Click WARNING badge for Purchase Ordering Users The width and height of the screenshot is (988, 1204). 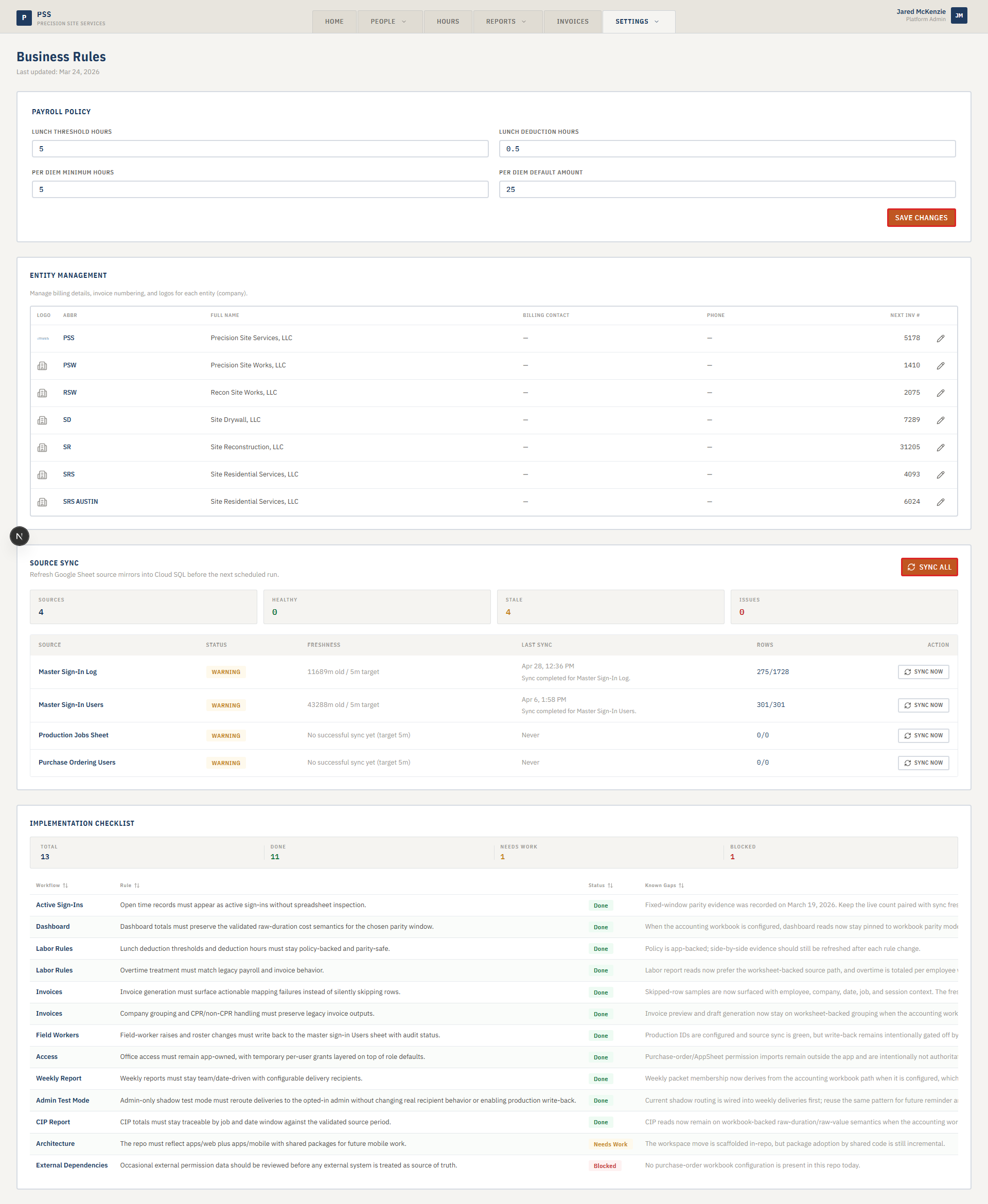[226, 763]
